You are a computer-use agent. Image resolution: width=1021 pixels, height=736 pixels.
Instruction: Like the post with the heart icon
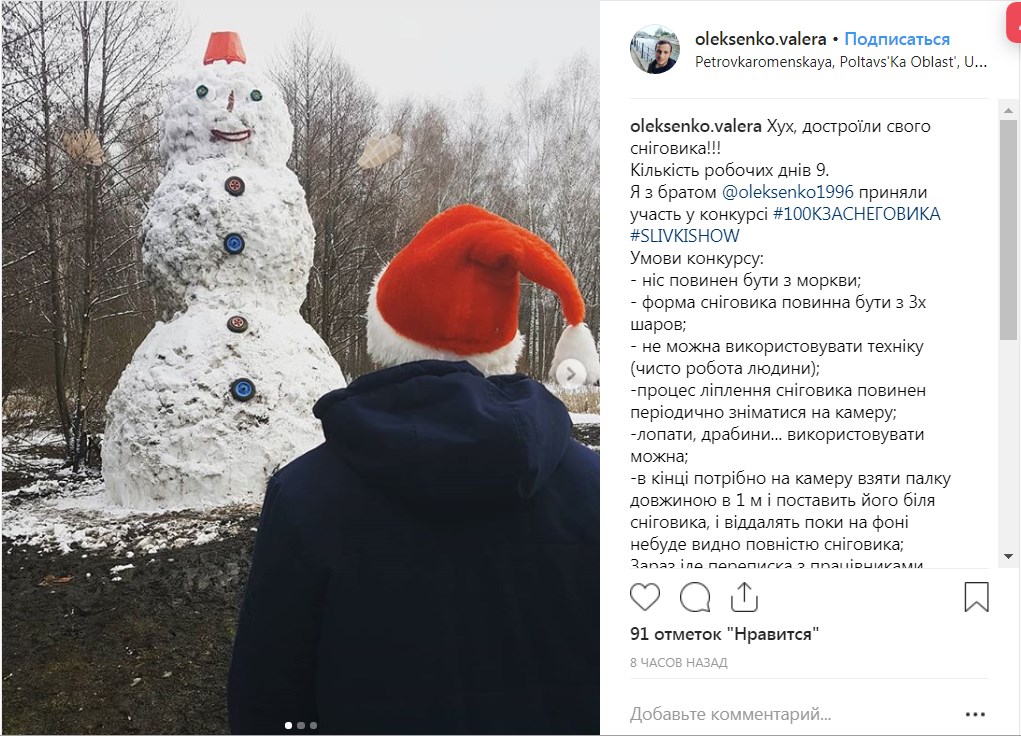pos(645,597)
